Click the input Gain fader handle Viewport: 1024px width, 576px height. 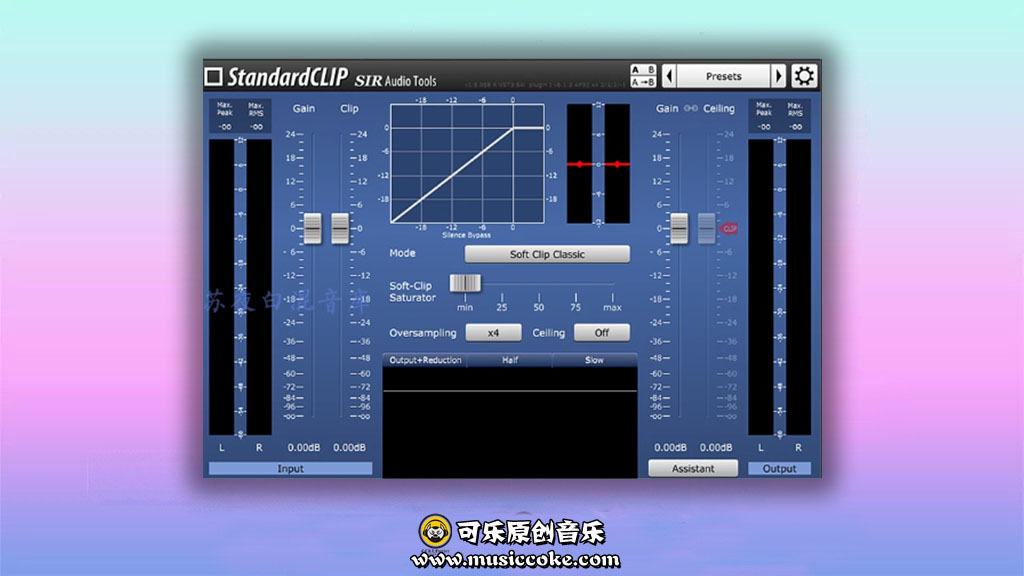pyautogui.click(x=313, y=229)
